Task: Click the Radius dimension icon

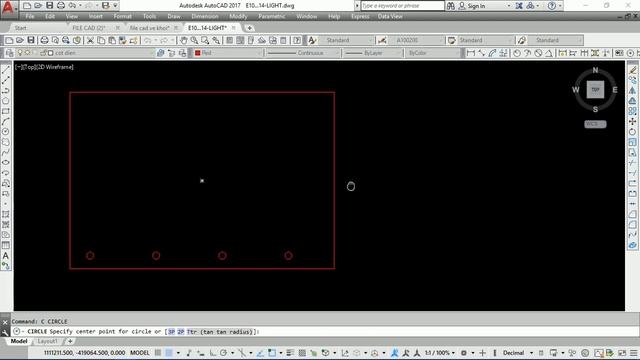Action: [517, 53]
